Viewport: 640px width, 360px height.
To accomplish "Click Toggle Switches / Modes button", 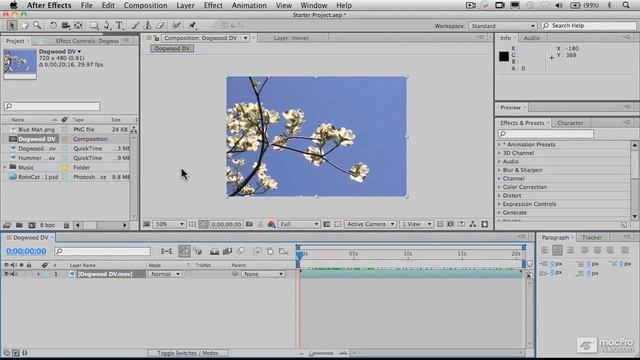I will (188, 353).
